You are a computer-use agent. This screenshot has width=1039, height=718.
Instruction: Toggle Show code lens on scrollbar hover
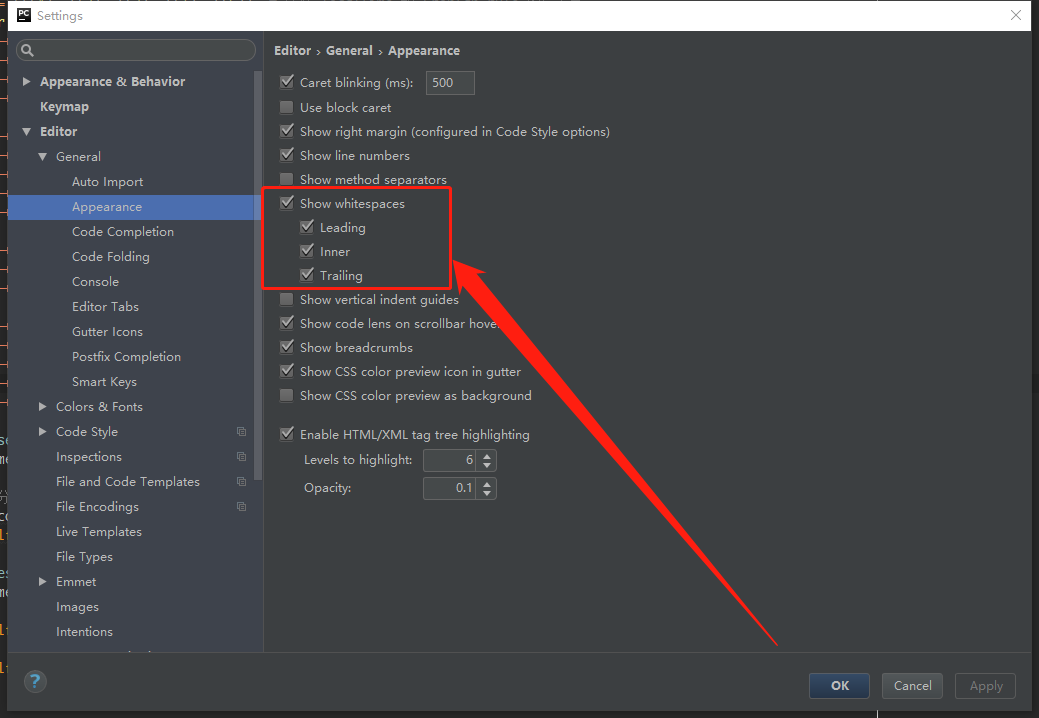point(287,323)
